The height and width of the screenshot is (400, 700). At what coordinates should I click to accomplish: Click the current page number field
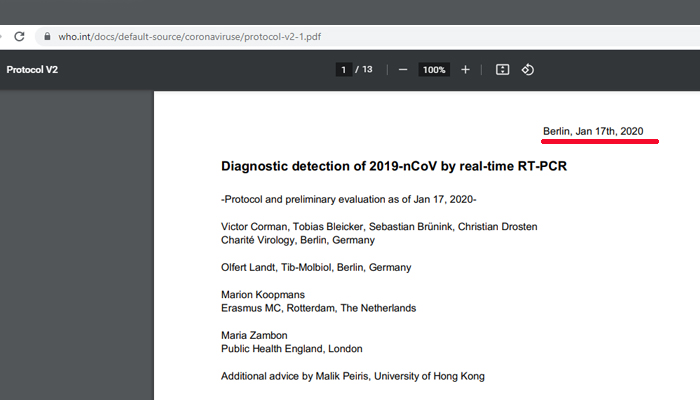pos(343,70)
